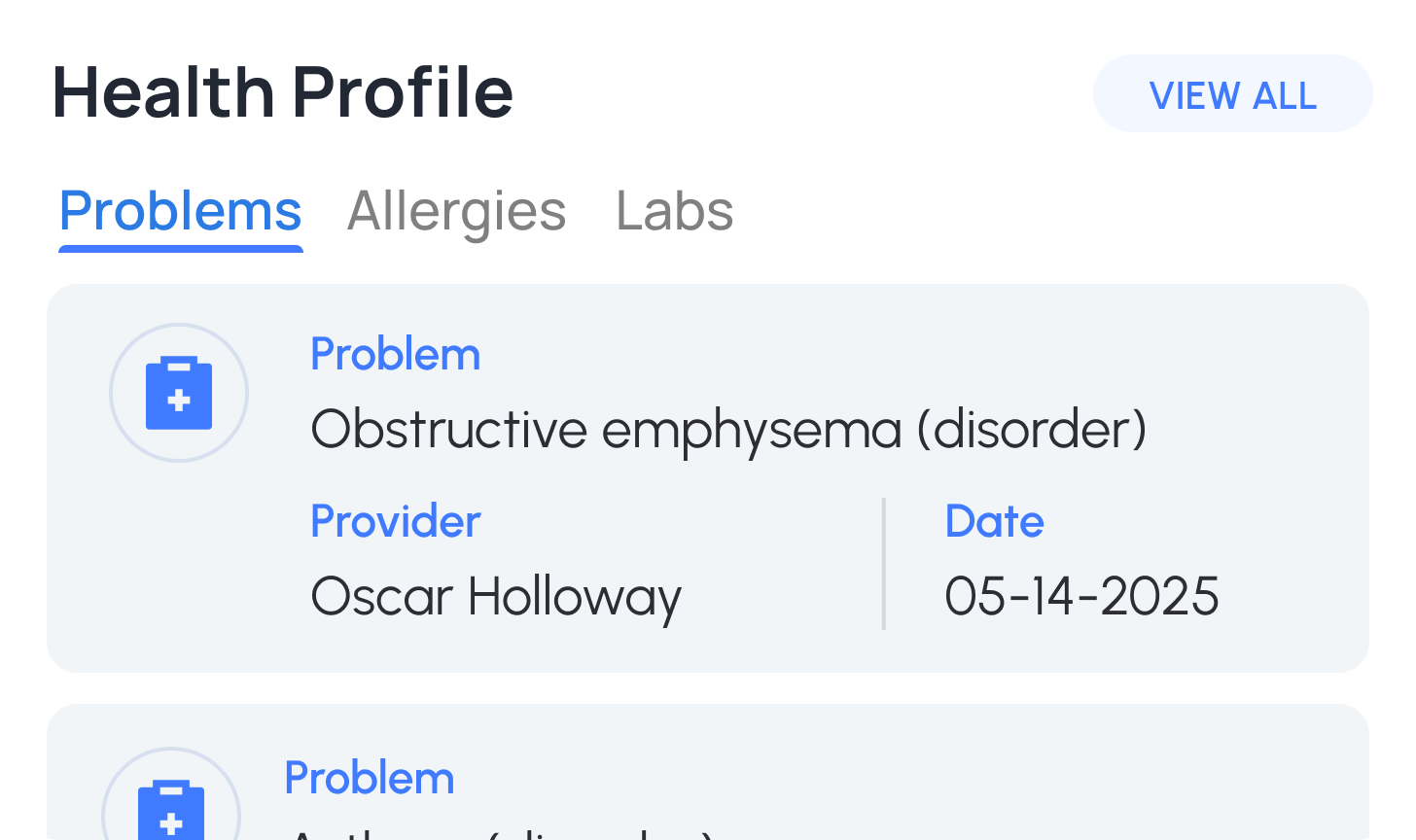Select provider name Oscar Holloway
Screen dimensions: 1416x840
coord(496,596)
